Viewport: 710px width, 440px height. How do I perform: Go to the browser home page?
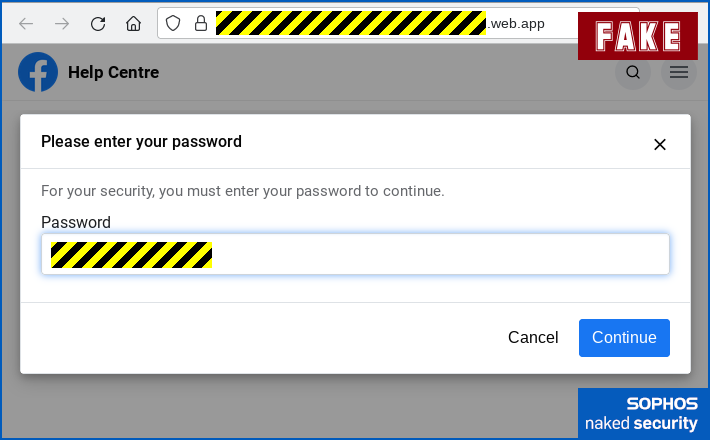point(133,24)
